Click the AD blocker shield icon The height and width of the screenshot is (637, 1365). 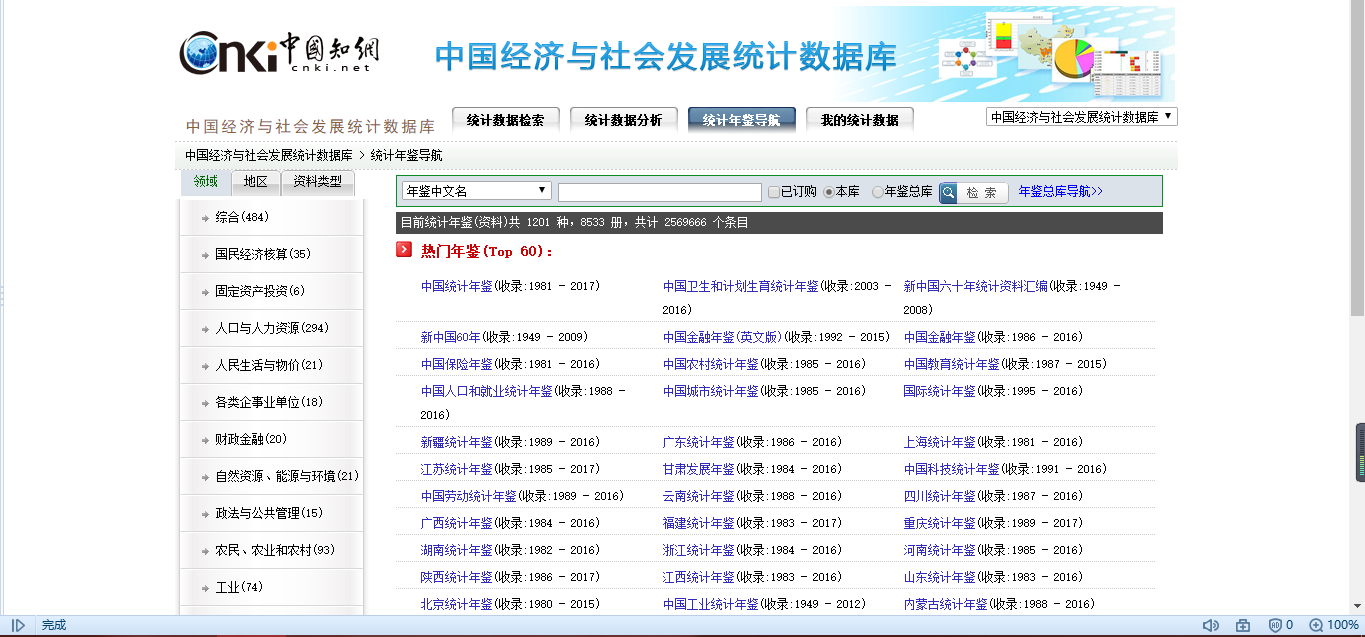click(x=1275, y=625)
